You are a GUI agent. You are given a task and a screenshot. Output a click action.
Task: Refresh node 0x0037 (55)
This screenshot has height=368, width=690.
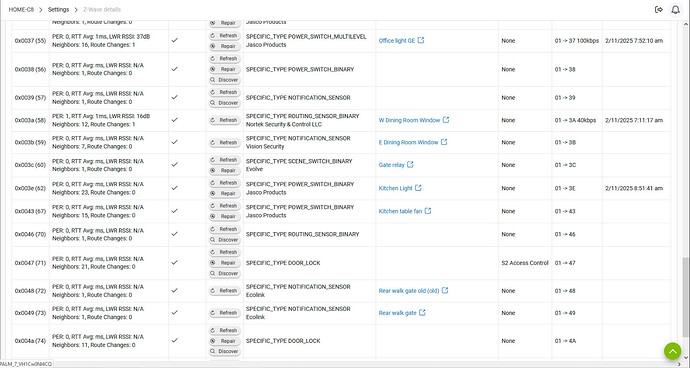click(224, 35)
